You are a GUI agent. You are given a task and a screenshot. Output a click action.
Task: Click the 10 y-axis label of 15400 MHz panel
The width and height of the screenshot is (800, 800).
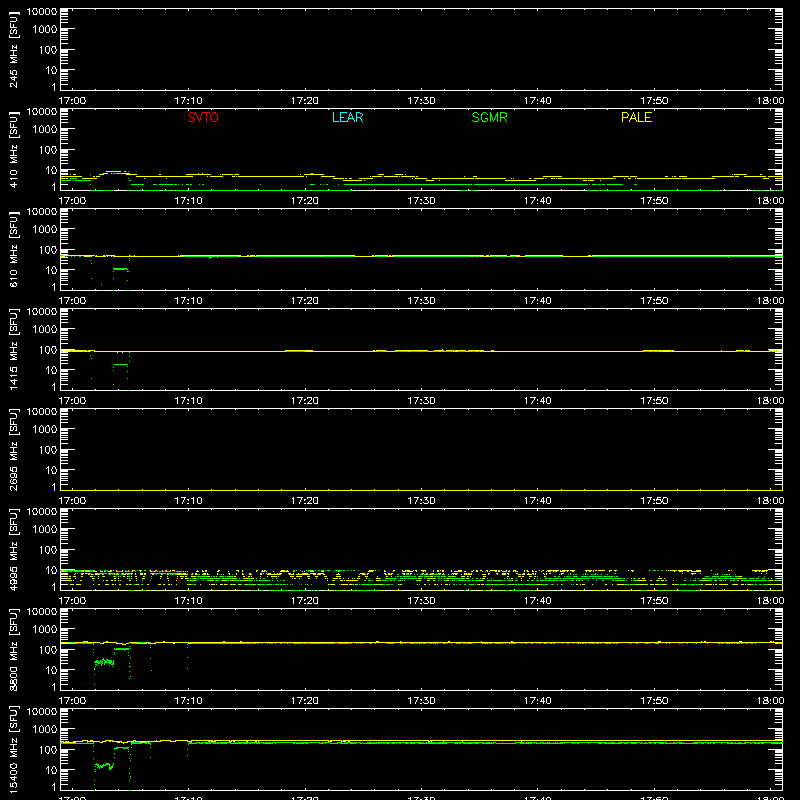click(x=51, y=770)
